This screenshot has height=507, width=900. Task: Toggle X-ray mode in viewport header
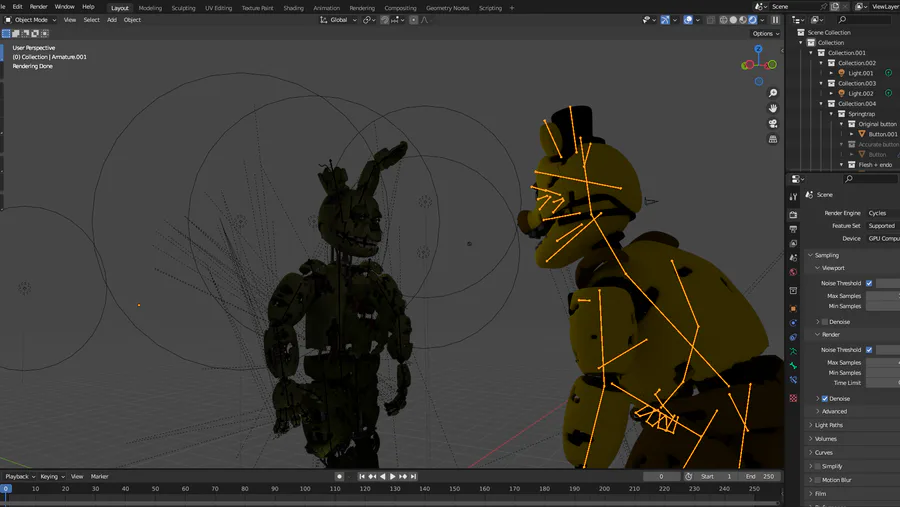coord(711,20)
